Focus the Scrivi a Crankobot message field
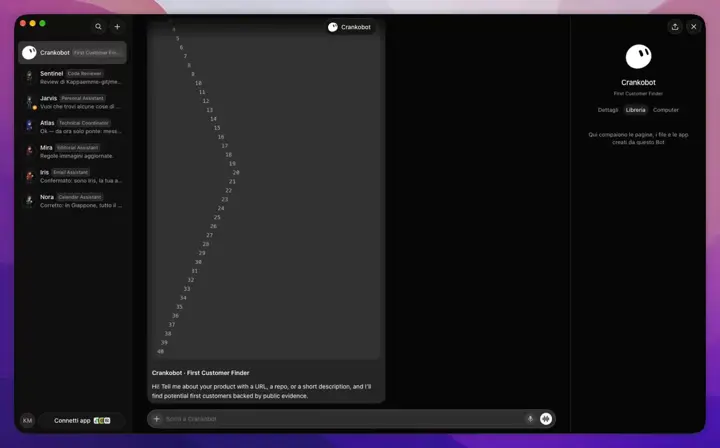The width and height of the screenshot is (720, 448). coord(342,419)
